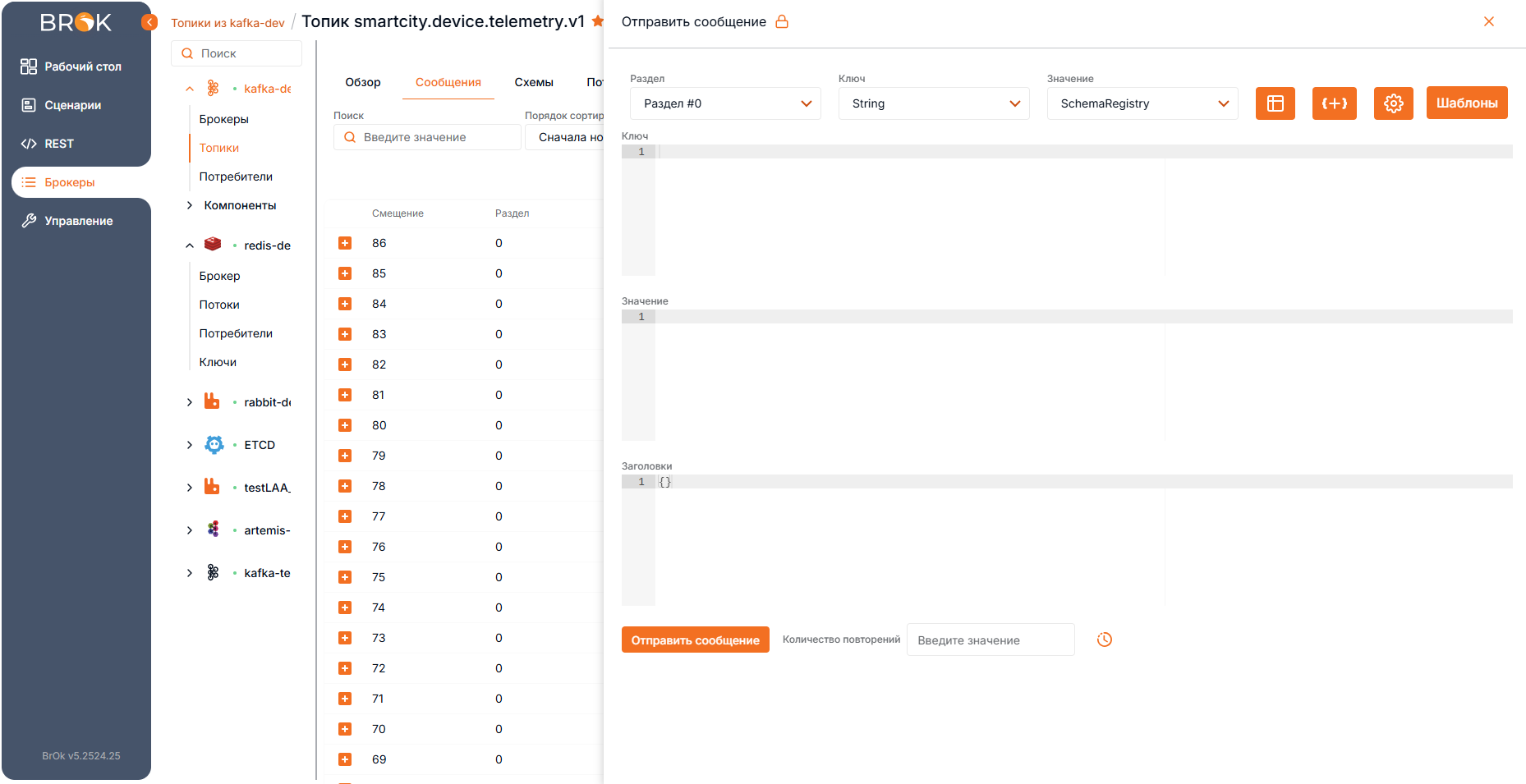Open the Раздел #0 dropdown
The height and width of the screenshot is (784, 1526).
pos(725,103)
